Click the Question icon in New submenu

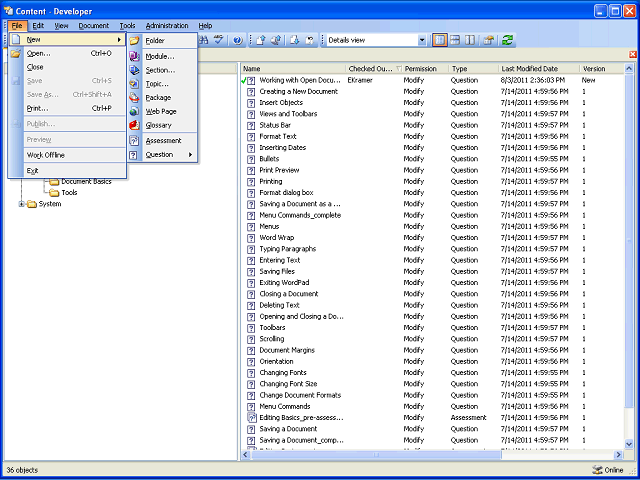coord(133,155)
